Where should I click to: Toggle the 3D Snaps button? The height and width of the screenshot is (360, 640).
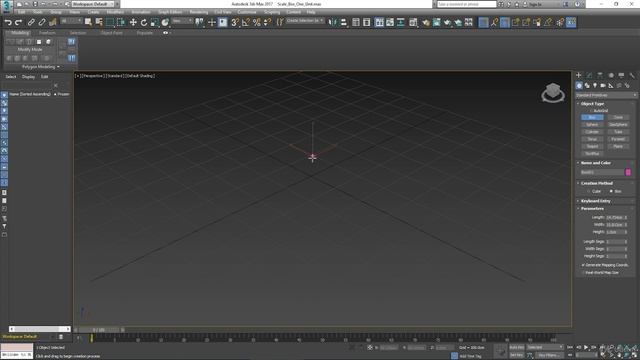click(235, 22)
